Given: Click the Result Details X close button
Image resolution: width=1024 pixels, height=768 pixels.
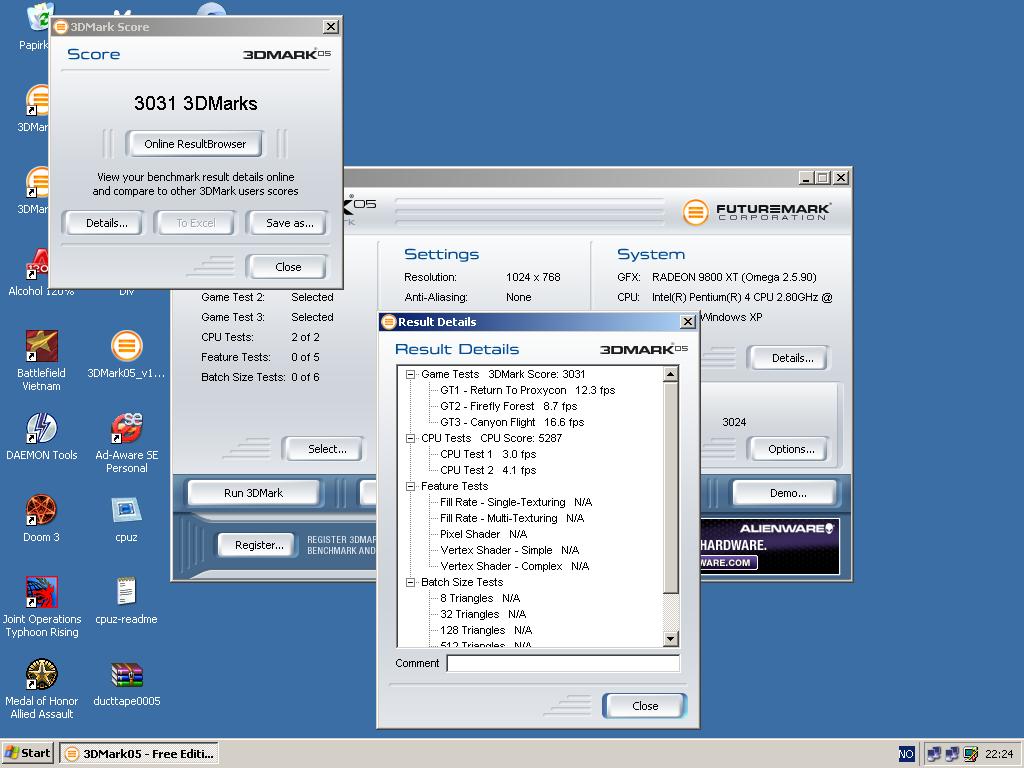Looking at the screenshot, I should pos(688,321).
